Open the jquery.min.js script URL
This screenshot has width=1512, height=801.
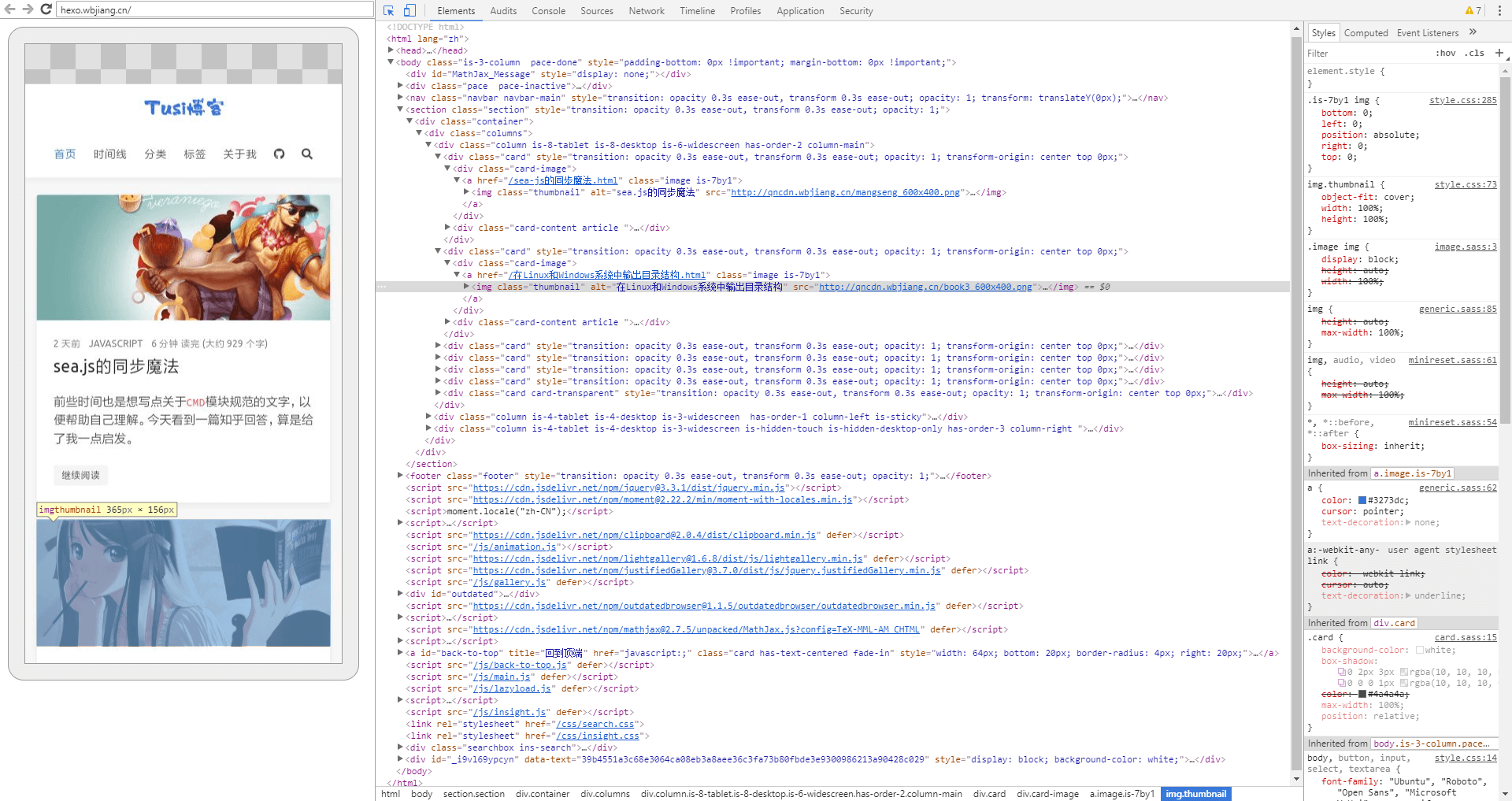(x=628, y=488)
